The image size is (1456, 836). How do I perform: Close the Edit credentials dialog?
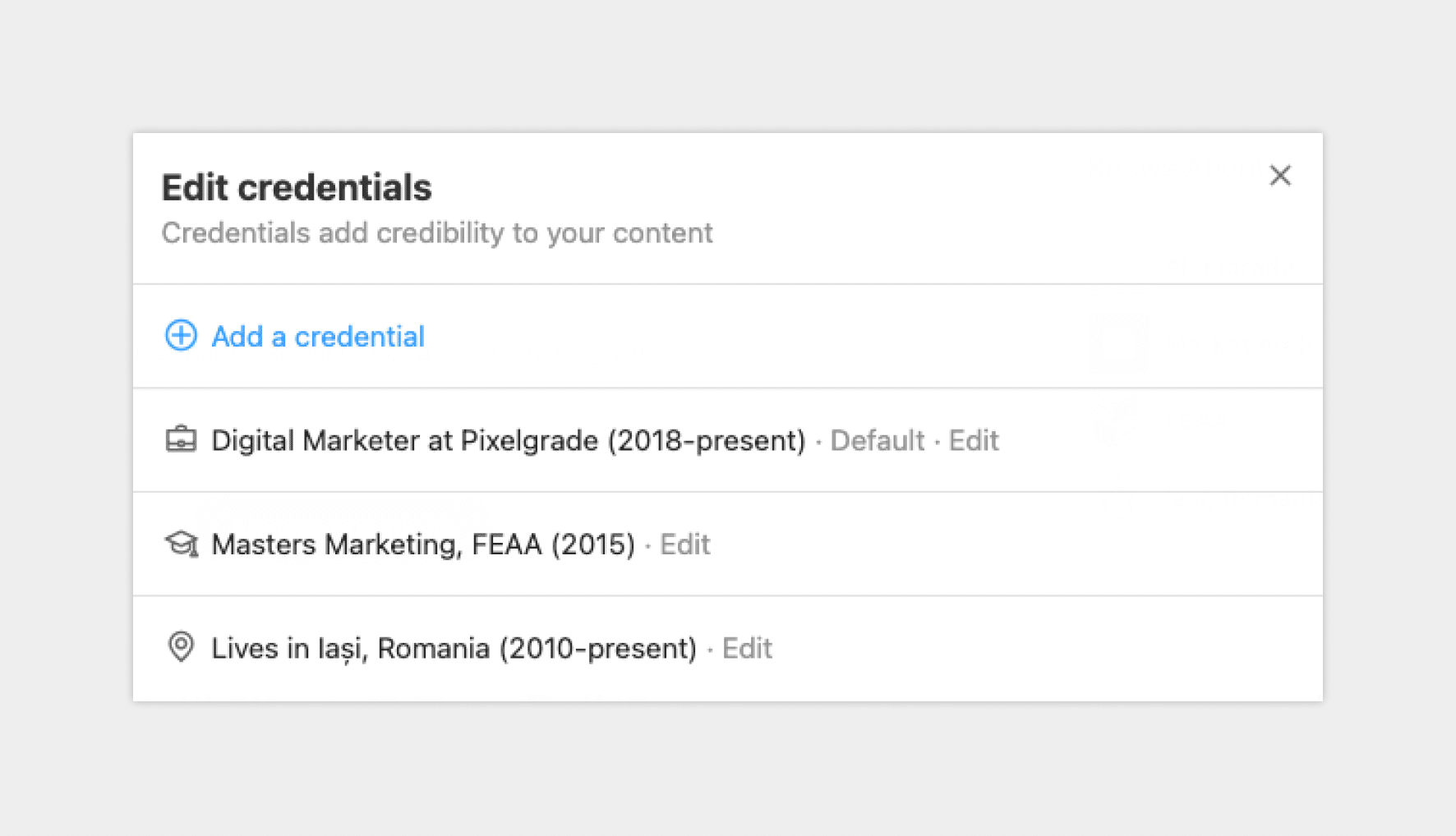(x=1279, y=175)
